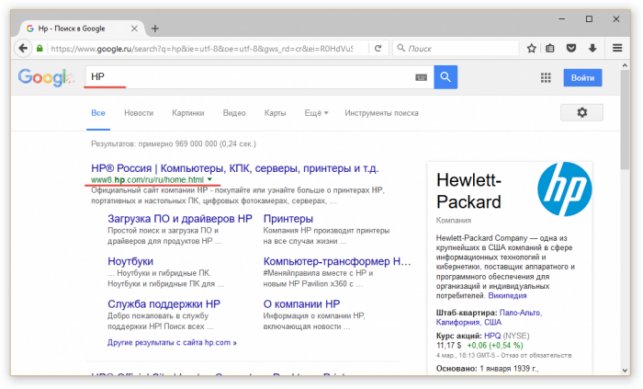
Task: Open 'Загрузка ПО и драйверов HP' link
Action: [x=180, y=218]
